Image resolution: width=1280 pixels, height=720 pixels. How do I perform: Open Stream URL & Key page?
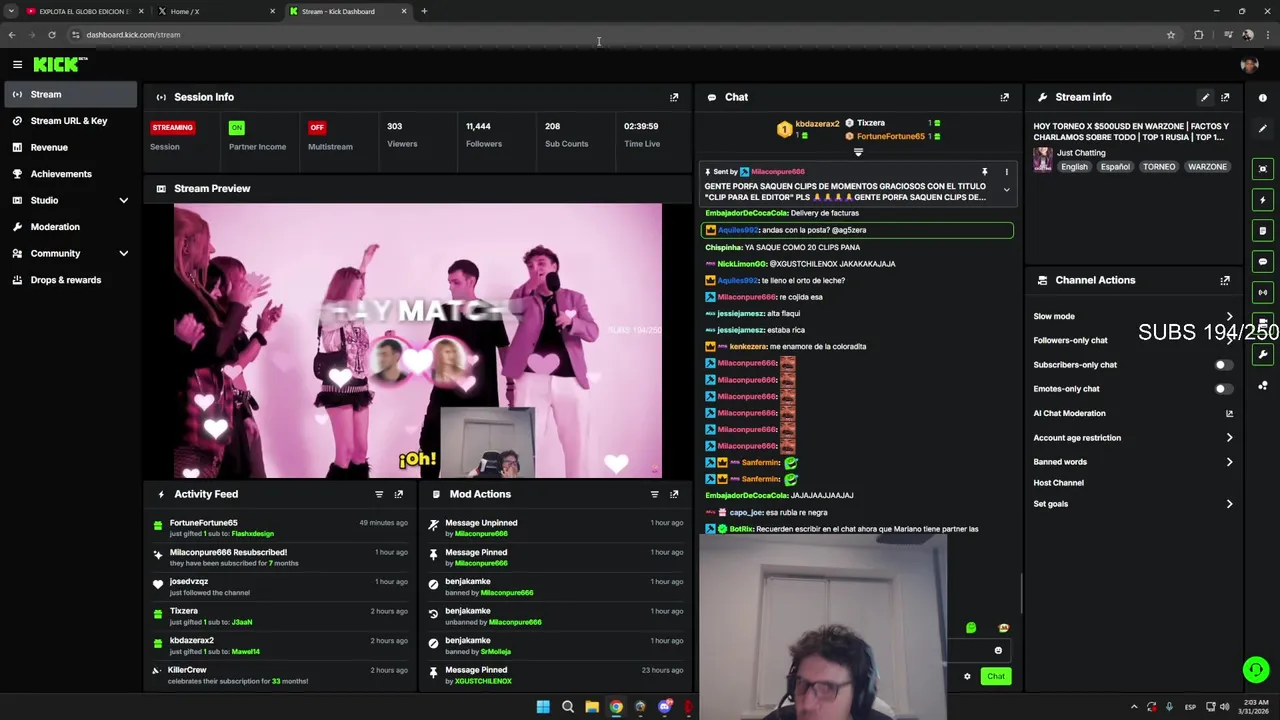coord(69,121)
